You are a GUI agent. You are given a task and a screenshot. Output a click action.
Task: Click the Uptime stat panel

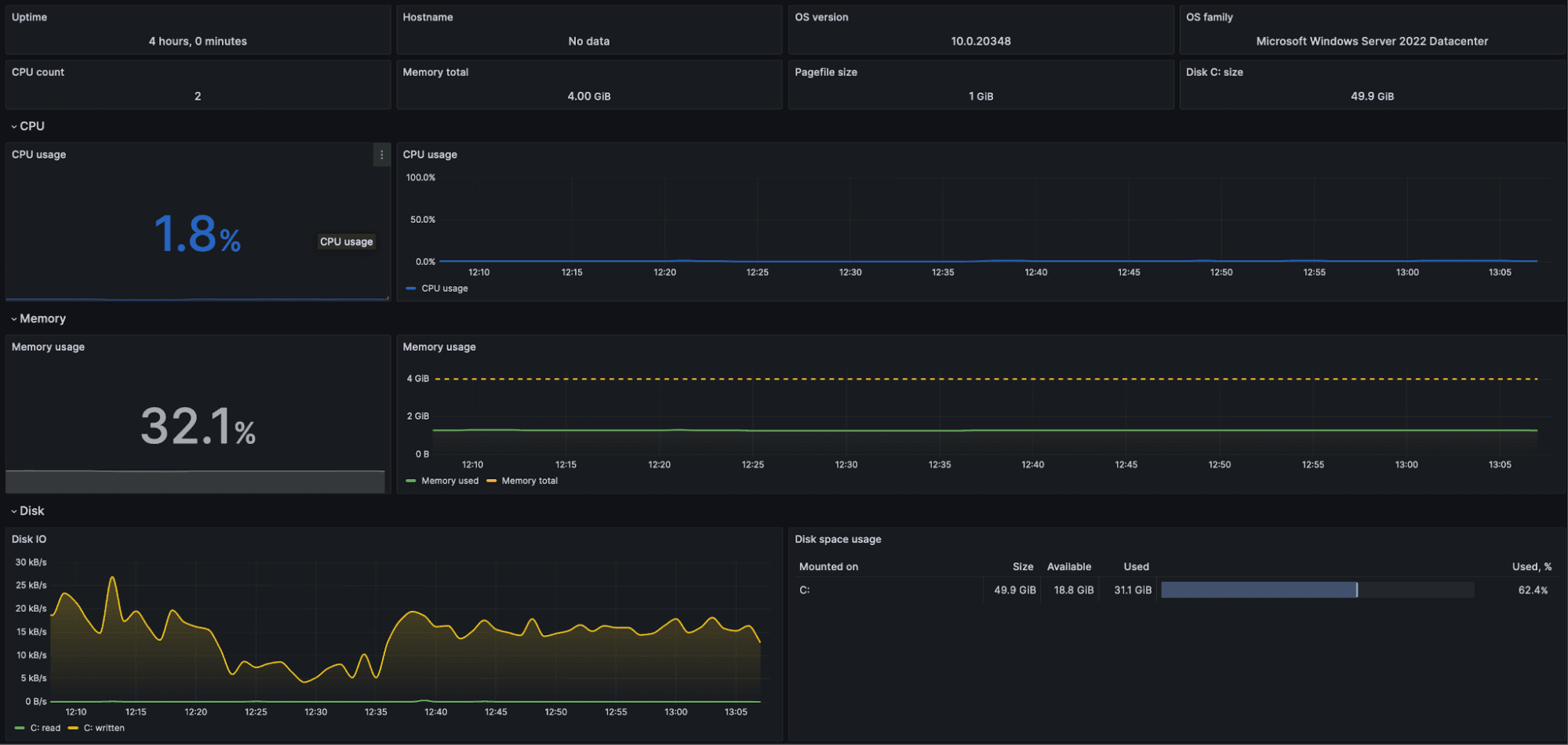[x=197, y=29]
